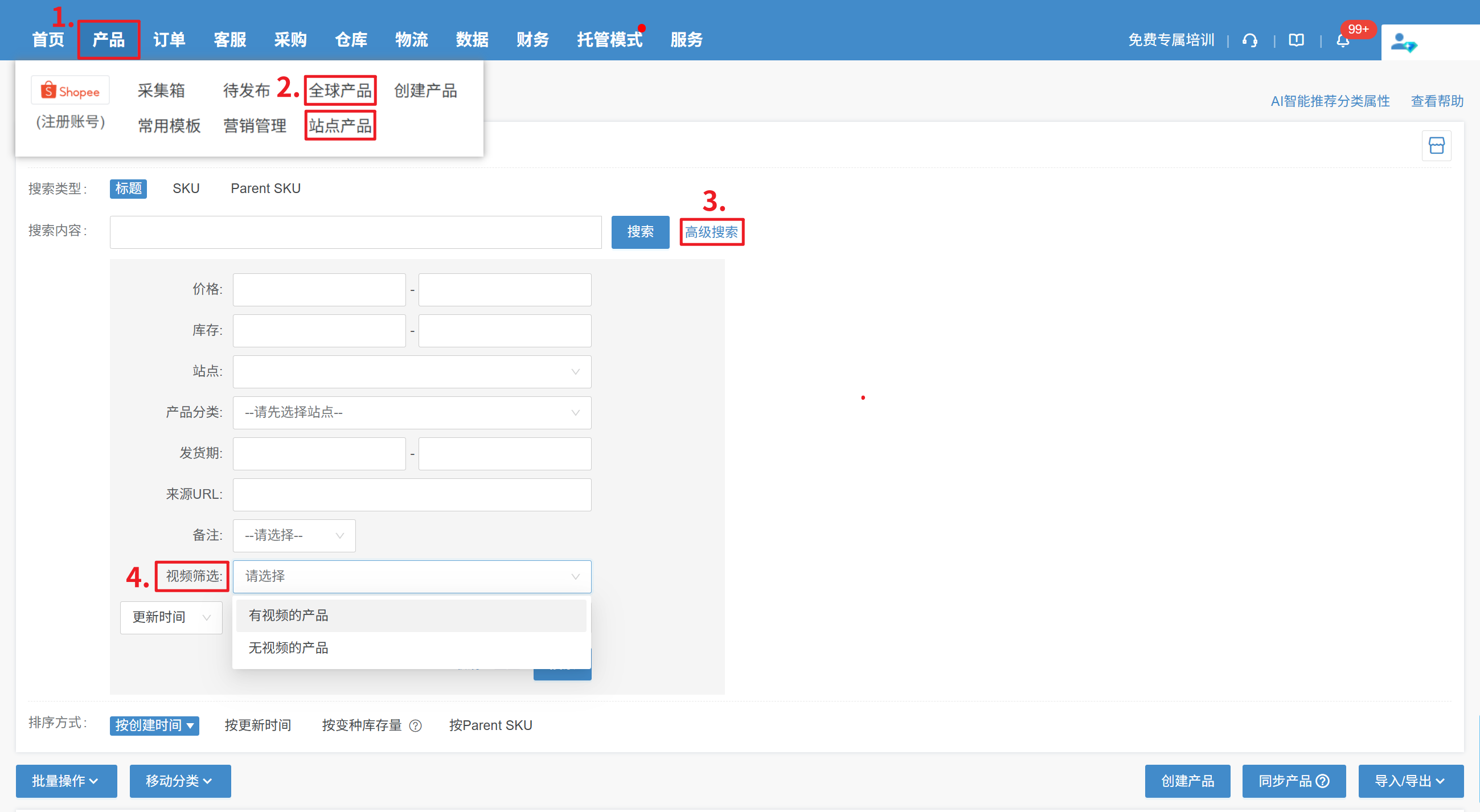The image size is (1480, 812).
Task: Click the user account avatar icon
Action: click(x=1403, y=42)
